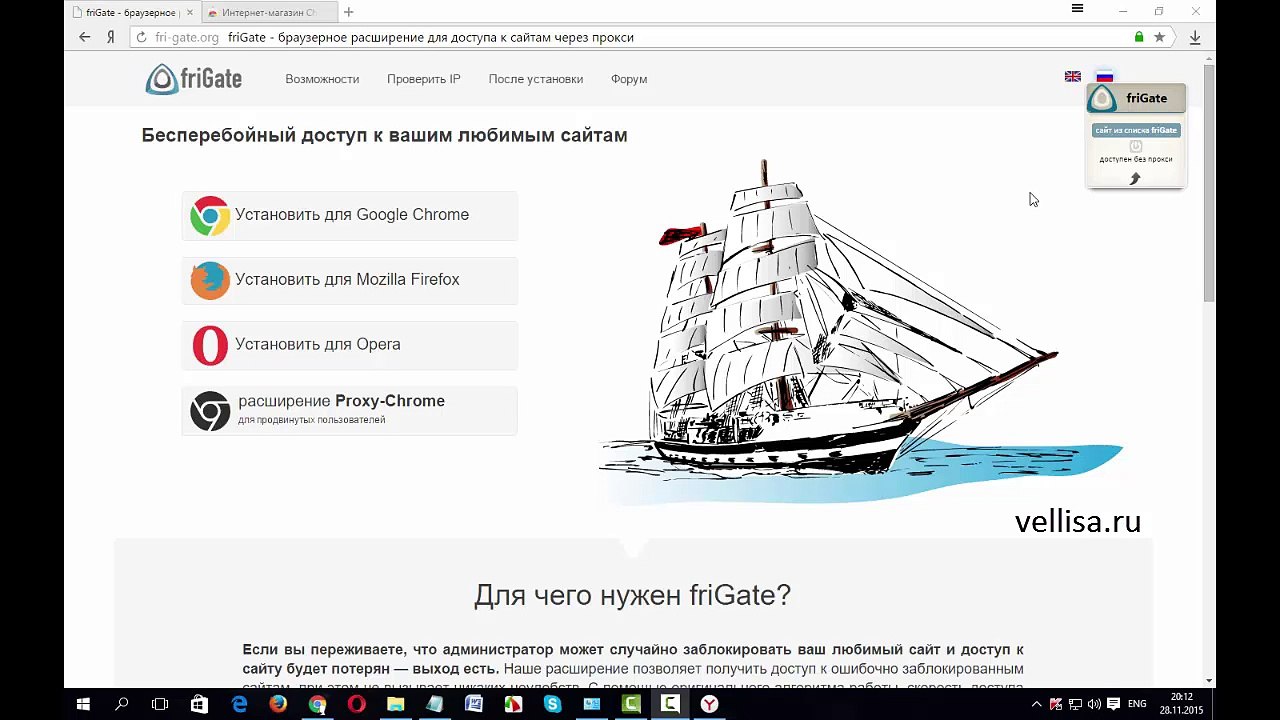Image resolution: width=1280 pixels, height=720 pixels.
Task: Open Yandex Browser from taskbar
Action: (x=709, y=704)
